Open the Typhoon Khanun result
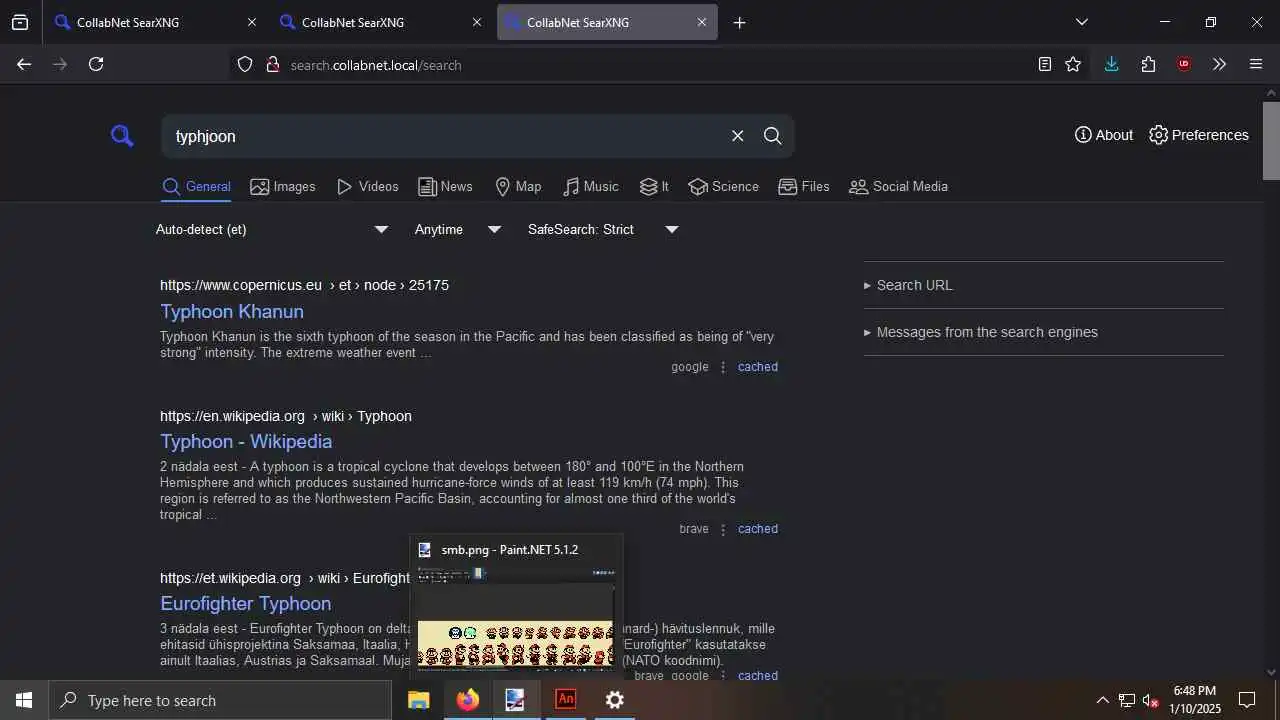Image resolution: width=1280 pixels, height=720 pixels. click(232, 311)
